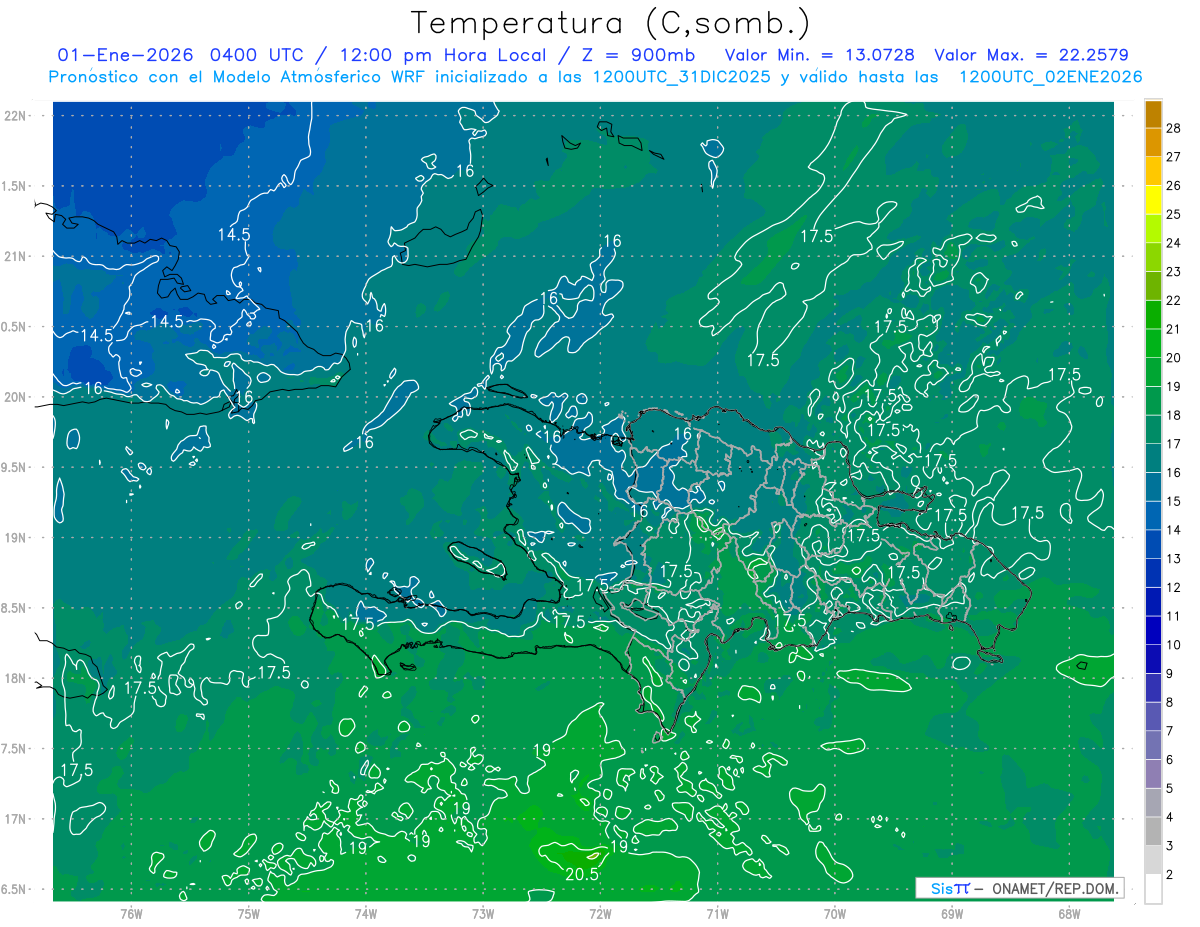Click the "76W" longitude axis label
The width and height of the screenshot is (1200, 927).
click(131, 913)
